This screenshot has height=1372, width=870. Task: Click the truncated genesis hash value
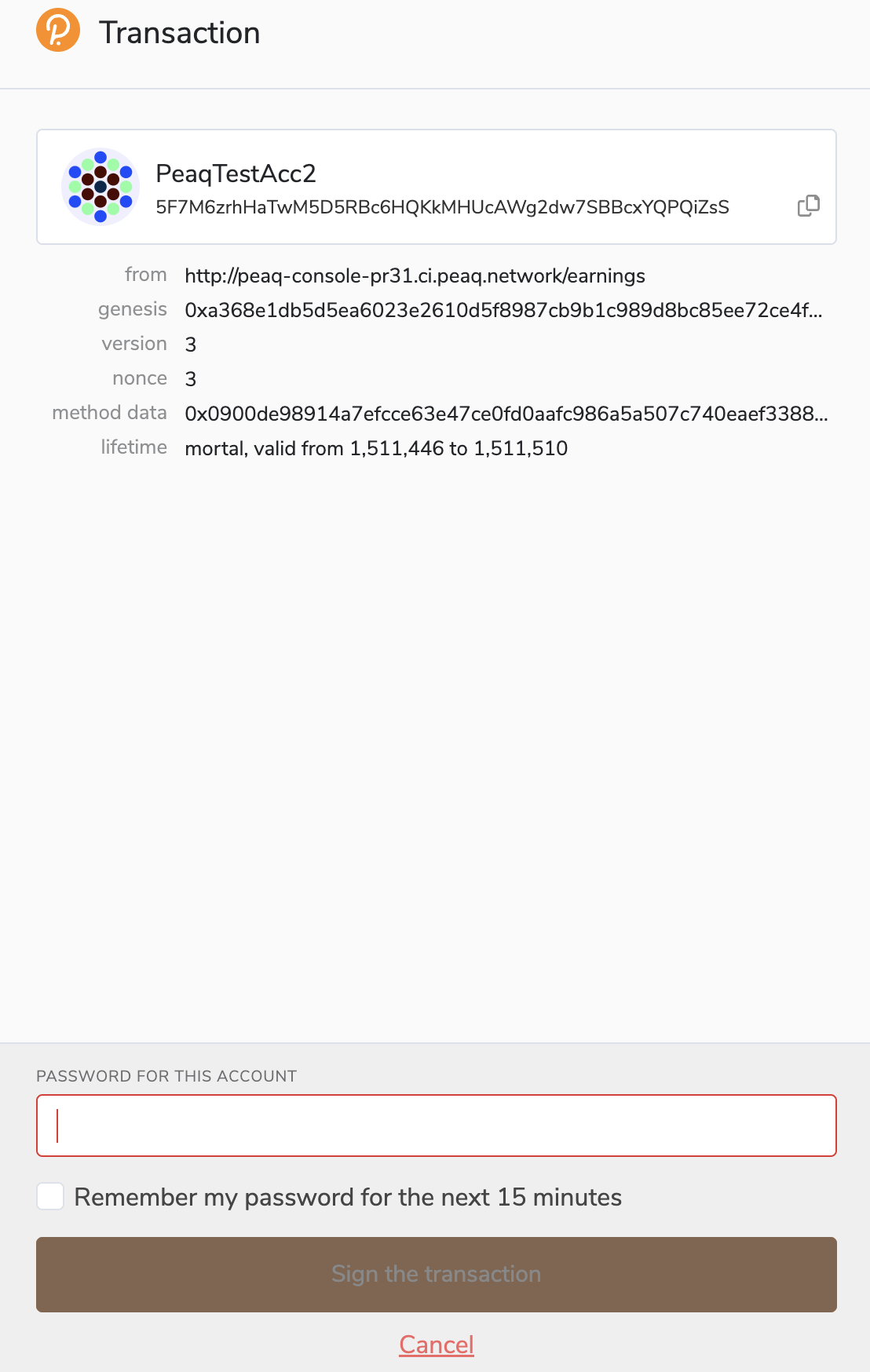click(x=503, y=311)
